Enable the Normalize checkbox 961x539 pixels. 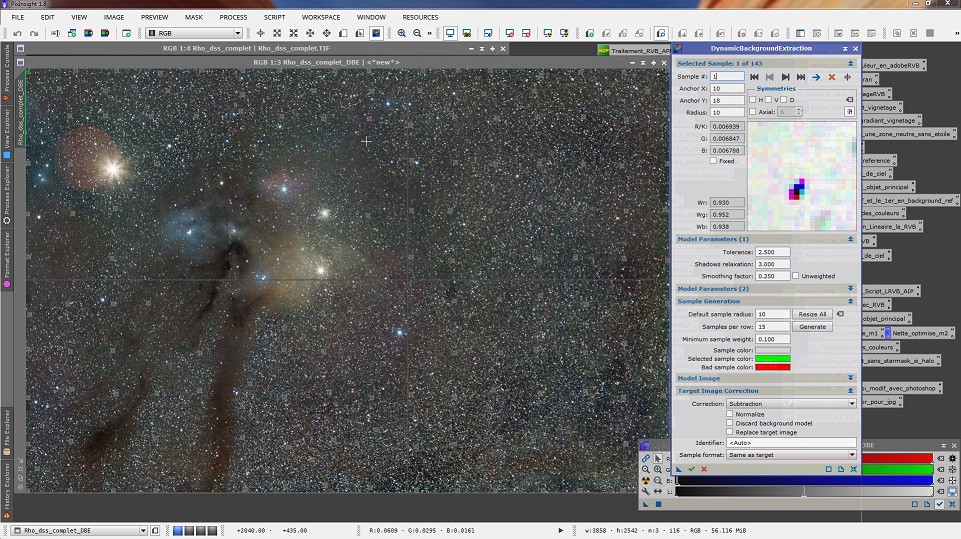tap(730, 413)
